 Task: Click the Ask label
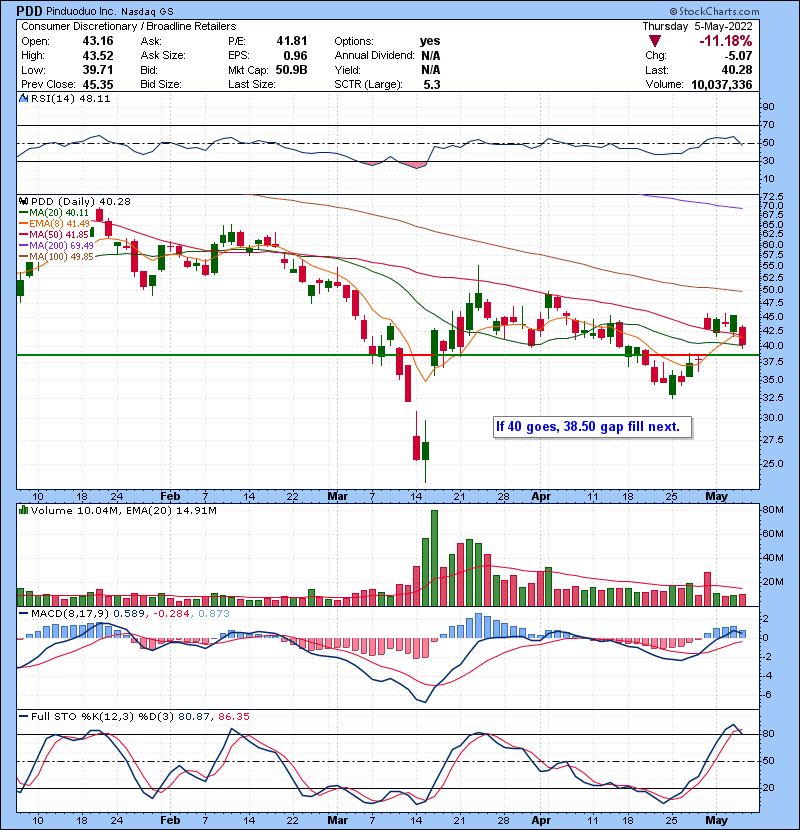pyautogui.click(x=151, y=41)
